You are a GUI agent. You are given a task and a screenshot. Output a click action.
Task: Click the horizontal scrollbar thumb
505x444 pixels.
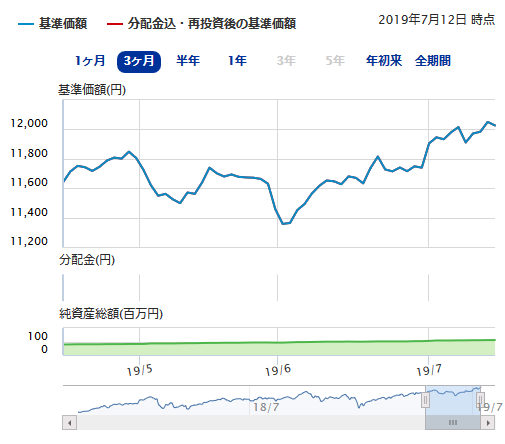pyautogui.click(x=453, y=423)
